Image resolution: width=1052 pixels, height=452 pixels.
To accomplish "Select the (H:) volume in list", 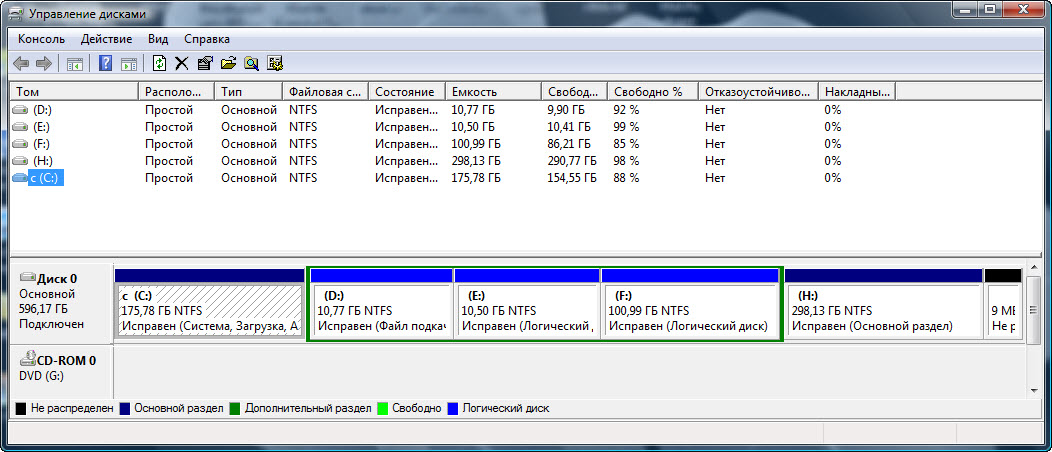I will [42, 160].
